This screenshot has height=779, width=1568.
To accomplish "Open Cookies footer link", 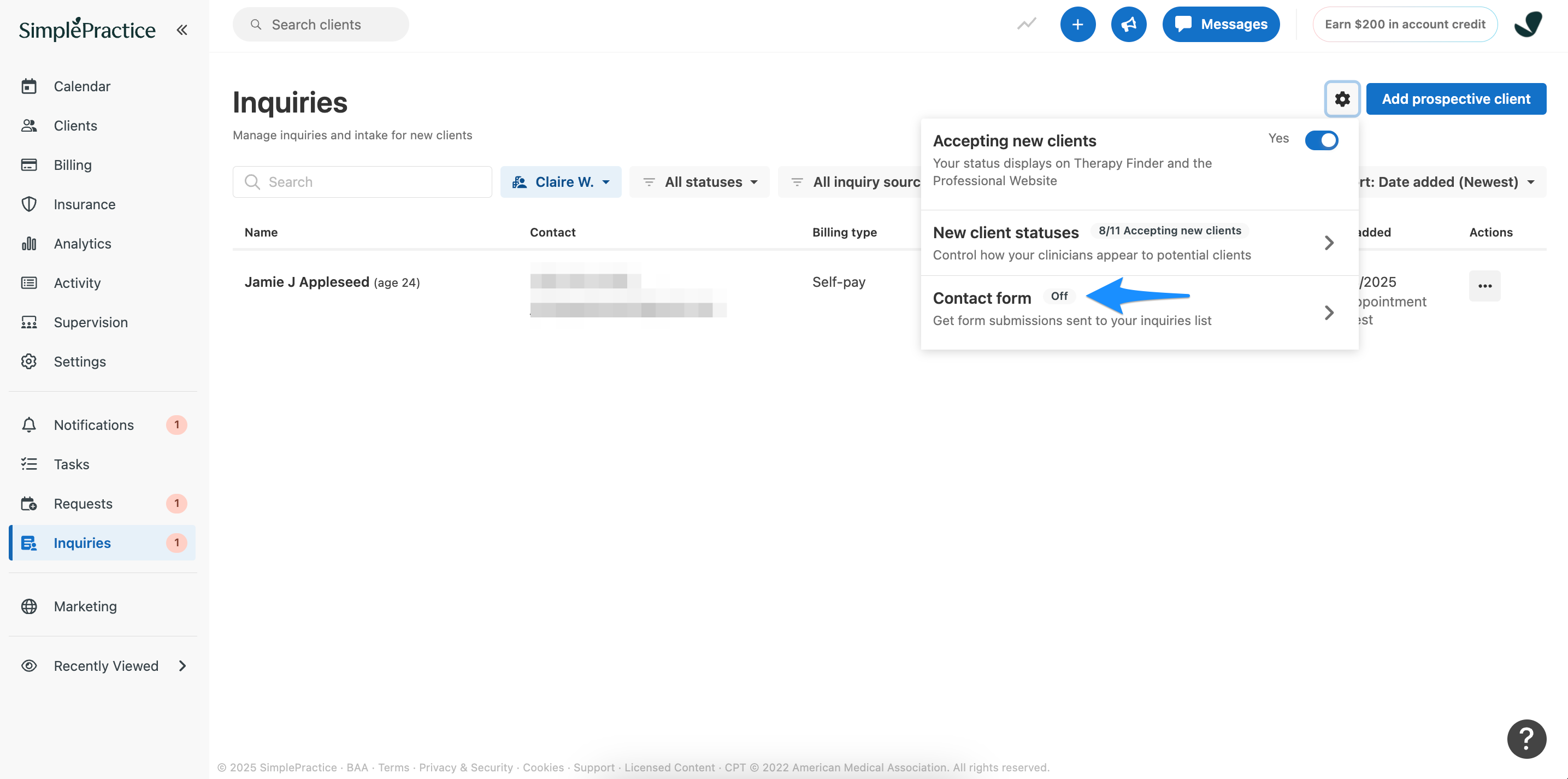I will [543, 768].
